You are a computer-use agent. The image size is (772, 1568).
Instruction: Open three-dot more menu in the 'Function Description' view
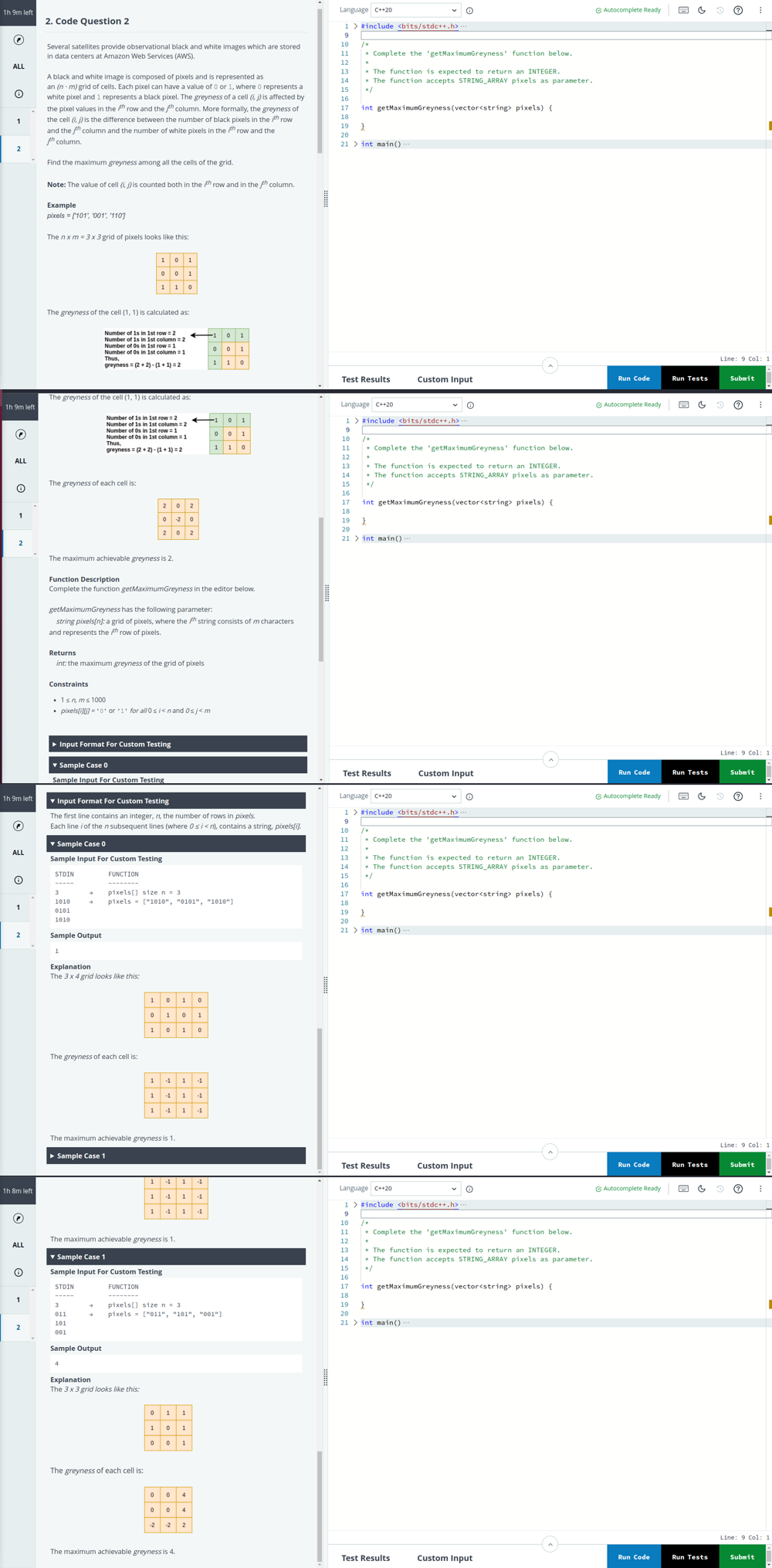760,405
